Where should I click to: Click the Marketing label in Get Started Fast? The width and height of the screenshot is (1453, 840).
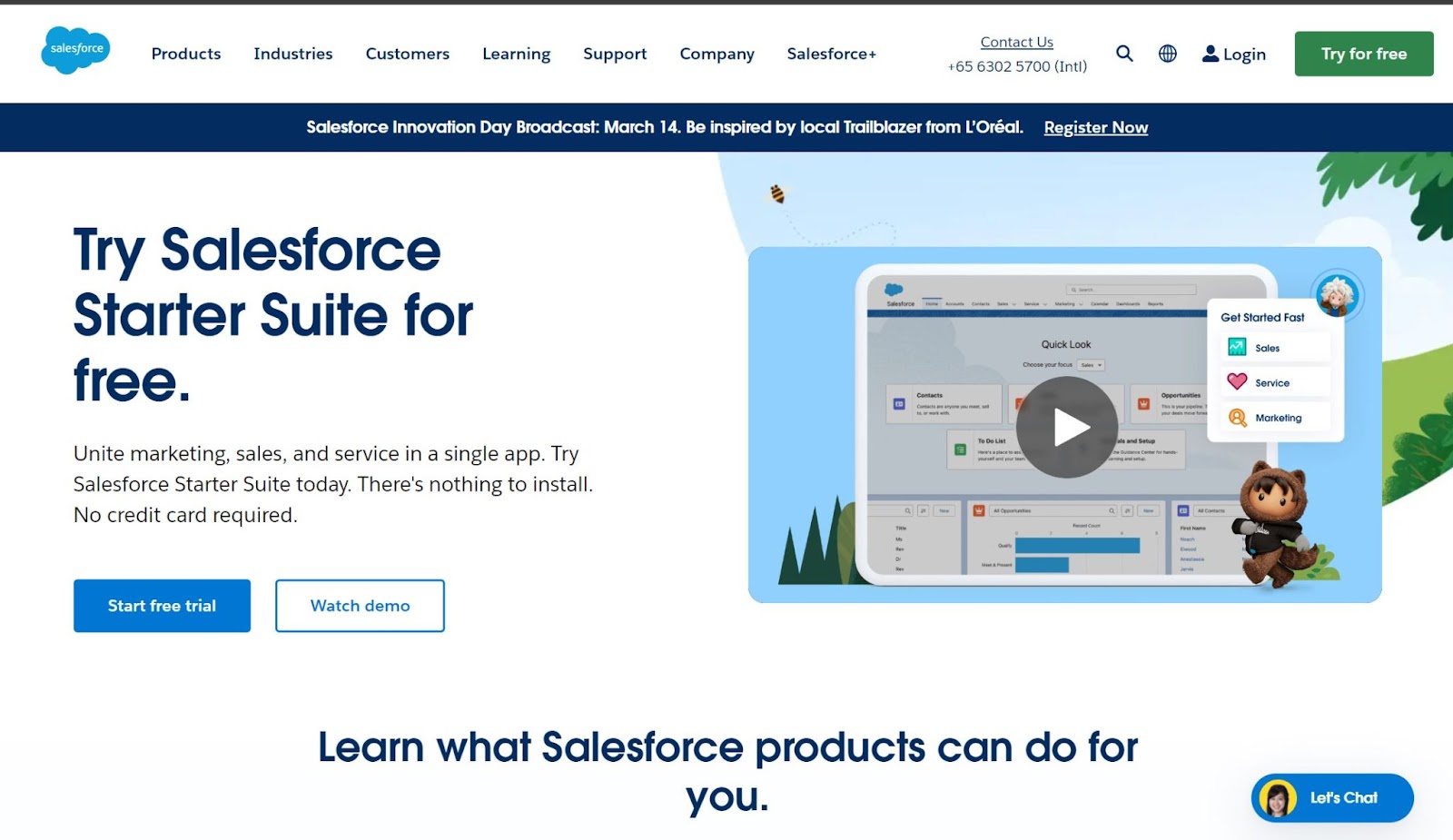click(1278, 418)
